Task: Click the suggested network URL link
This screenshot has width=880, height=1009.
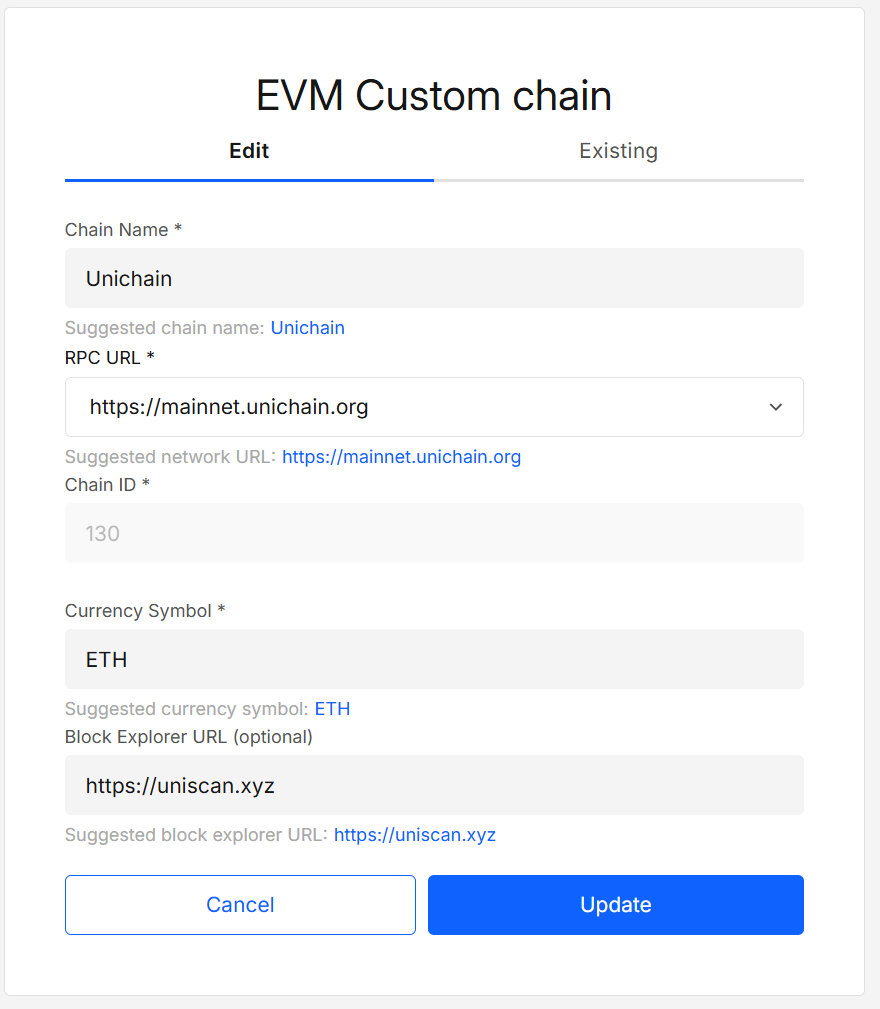Action: coord(401,457)
